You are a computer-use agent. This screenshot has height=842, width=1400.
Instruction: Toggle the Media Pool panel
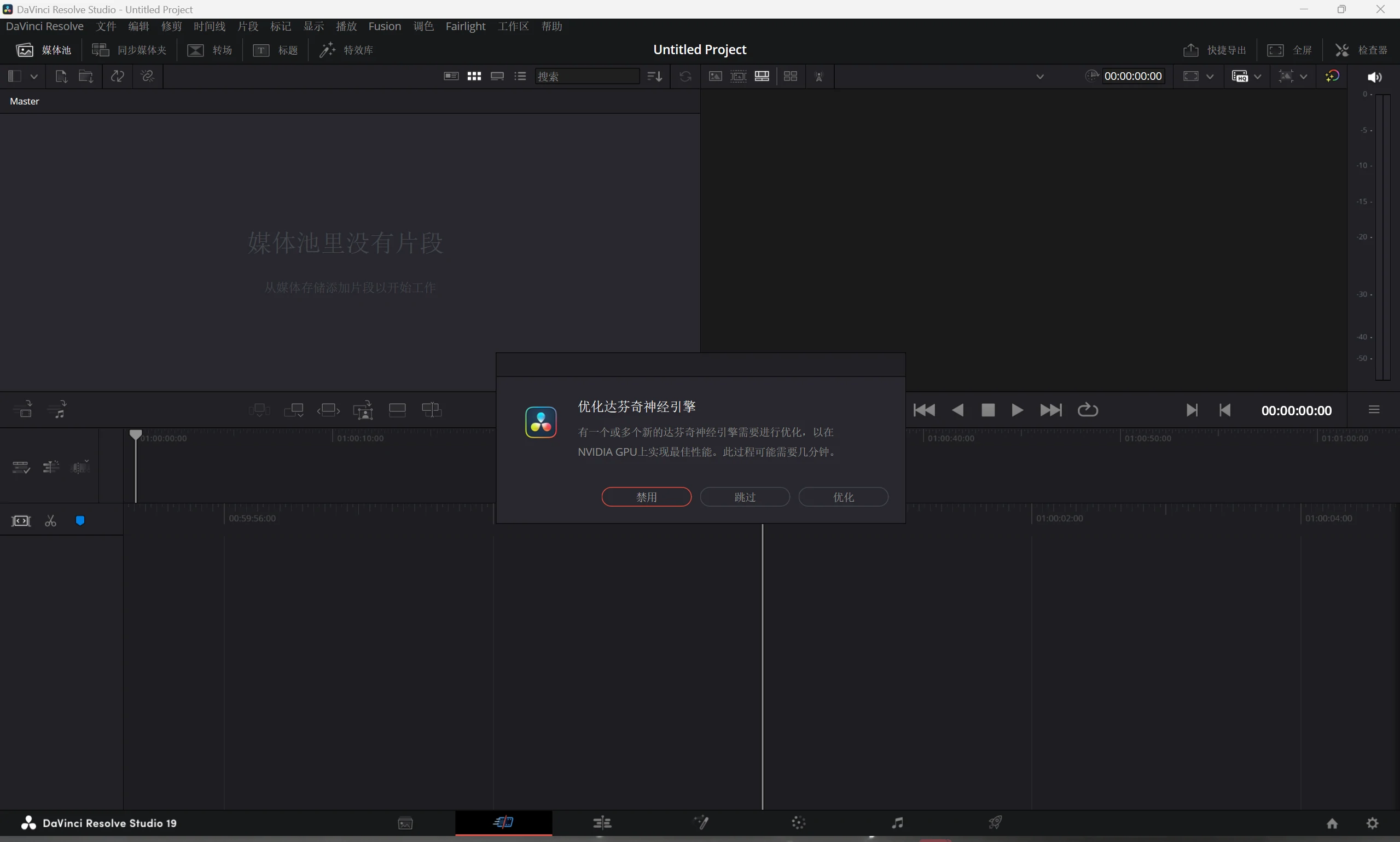(43, 50)
